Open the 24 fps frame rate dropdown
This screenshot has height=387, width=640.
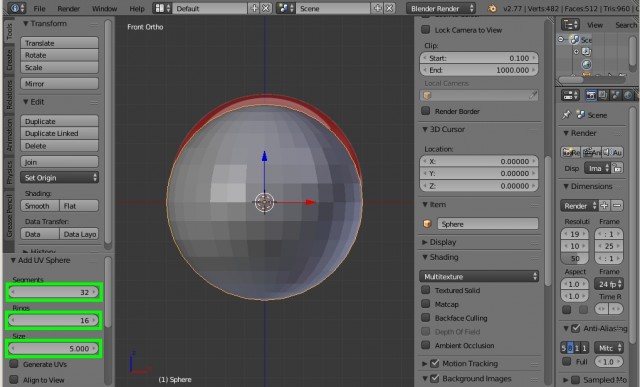[x=609, y=284]
